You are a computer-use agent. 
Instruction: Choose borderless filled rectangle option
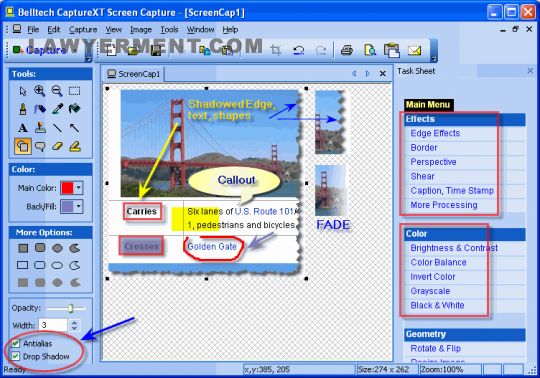point(23,283)
